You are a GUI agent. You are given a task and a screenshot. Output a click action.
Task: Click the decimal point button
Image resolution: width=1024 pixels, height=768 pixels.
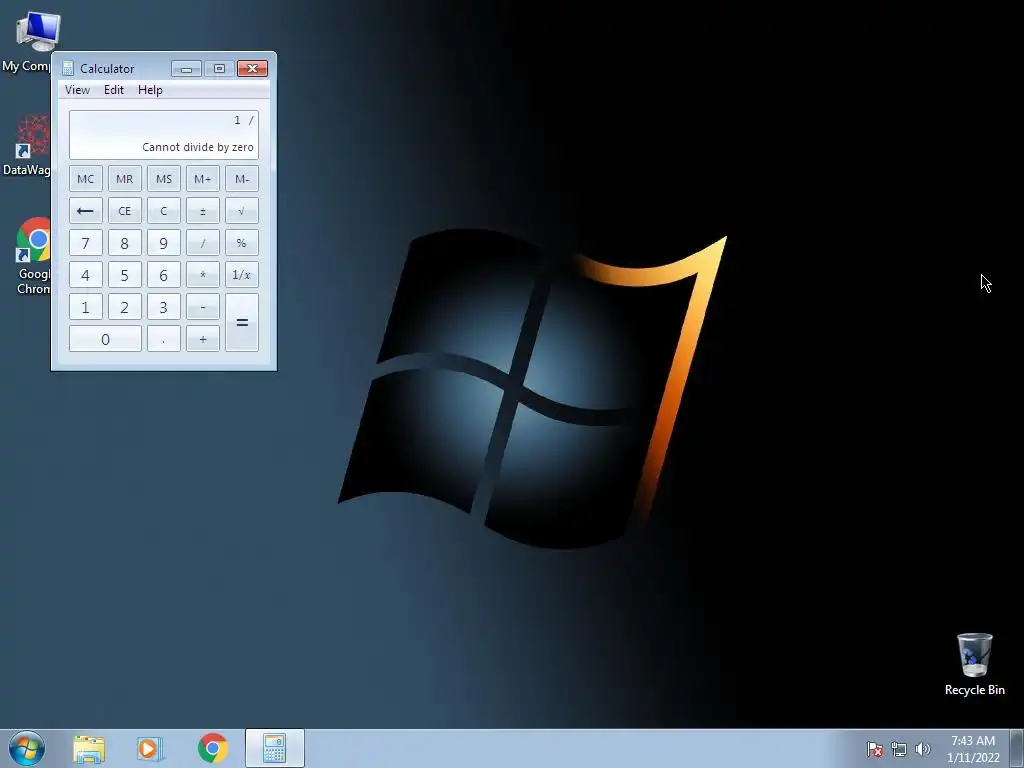click(164, 339)
